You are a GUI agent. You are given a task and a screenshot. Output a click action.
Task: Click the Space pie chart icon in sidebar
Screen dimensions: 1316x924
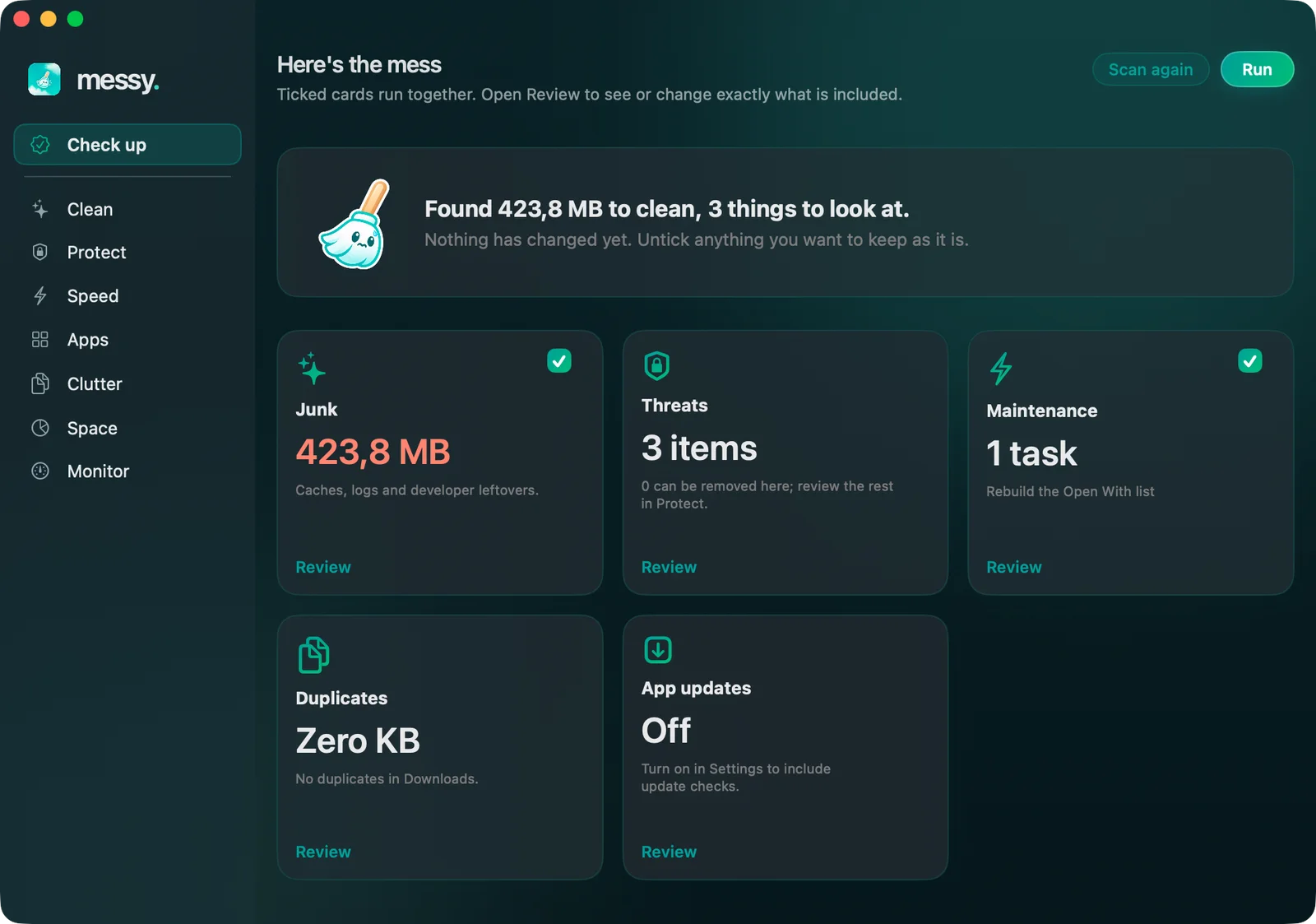pyautogui.click(x=40, y=428)
